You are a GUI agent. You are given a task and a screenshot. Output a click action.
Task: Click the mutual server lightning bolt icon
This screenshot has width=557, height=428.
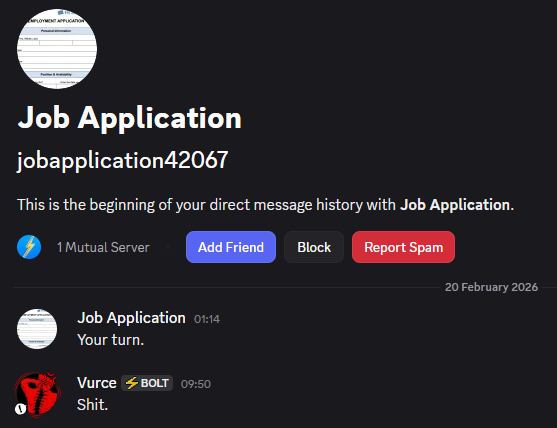tap(29, 247)
